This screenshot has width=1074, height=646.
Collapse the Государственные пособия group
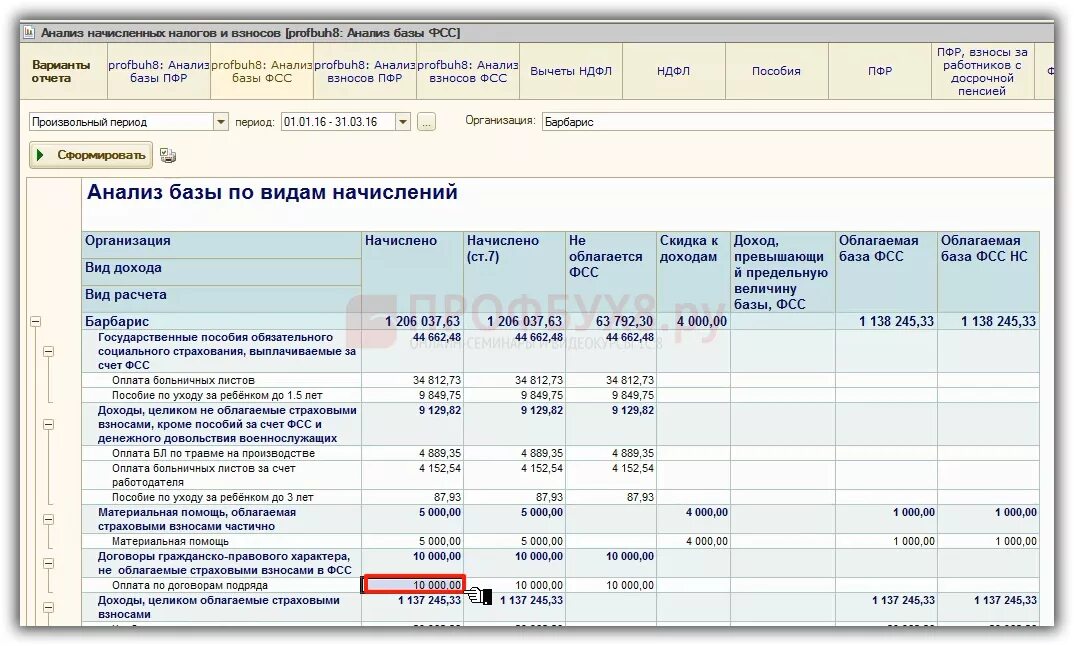tap(49, 351)
